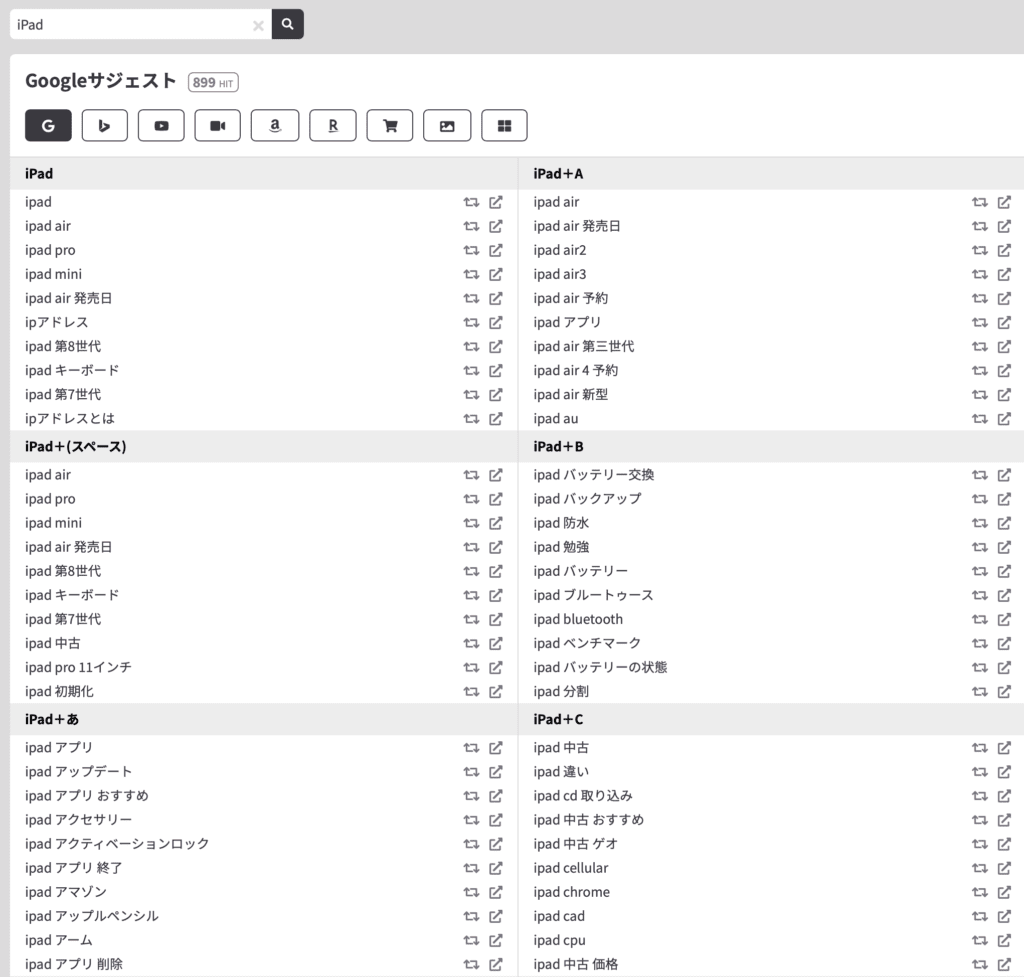
Task: Select suggestion text 'ipad 中古 価格'
Action: pos(575,964)
